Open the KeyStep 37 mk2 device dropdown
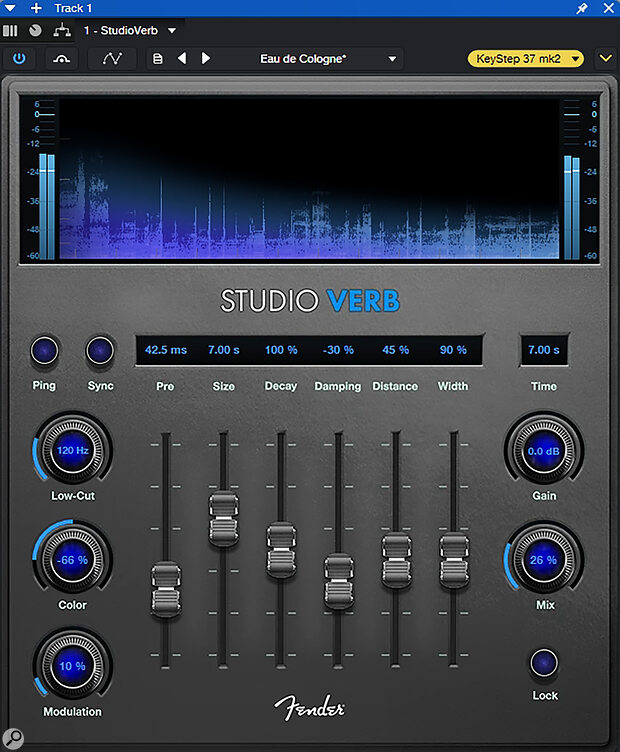Screen dimensions: 620x752 pyautogui.click(x=526, y=59)
